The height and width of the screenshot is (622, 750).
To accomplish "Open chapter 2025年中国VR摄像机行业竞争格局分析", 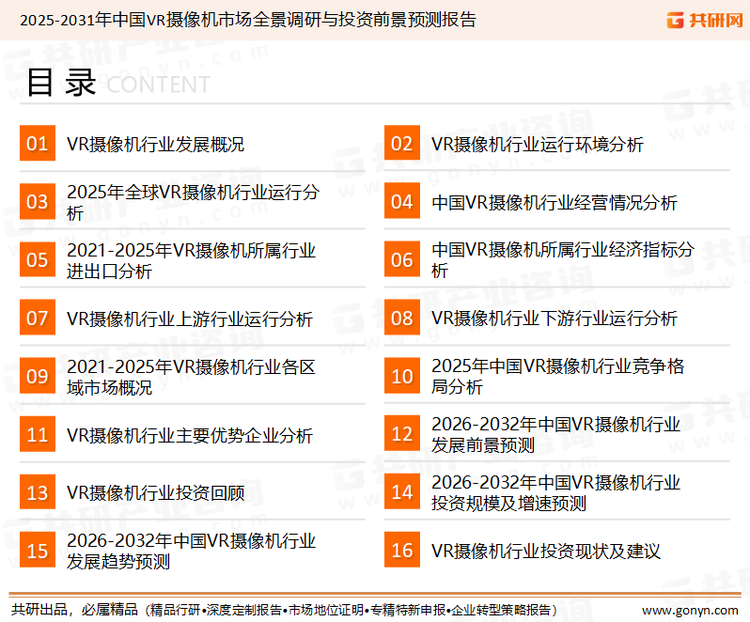I will pyautogui.click(x=558, y=376).
